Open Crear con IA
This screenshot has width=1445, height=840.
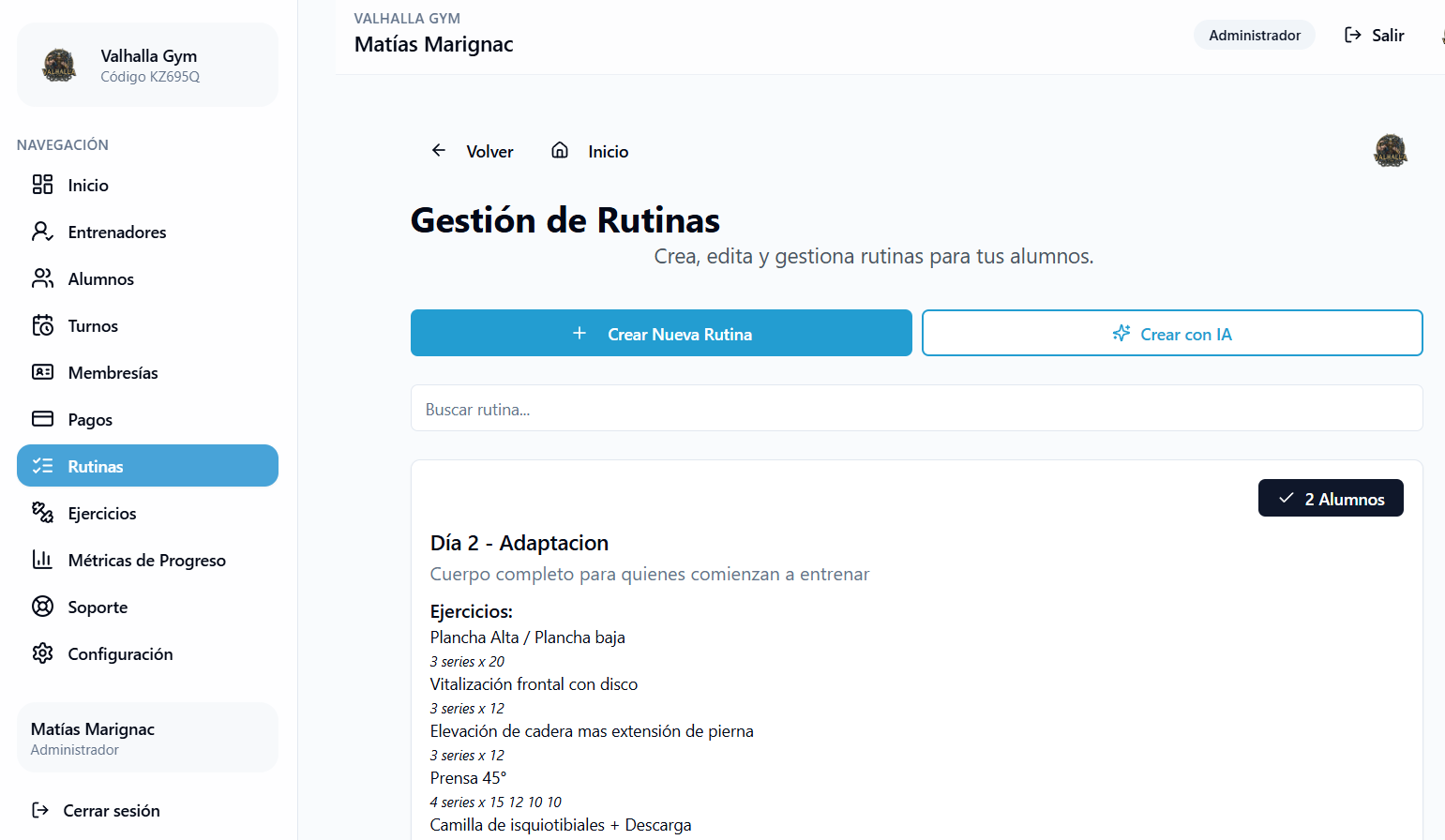(x=1172, y=333)
